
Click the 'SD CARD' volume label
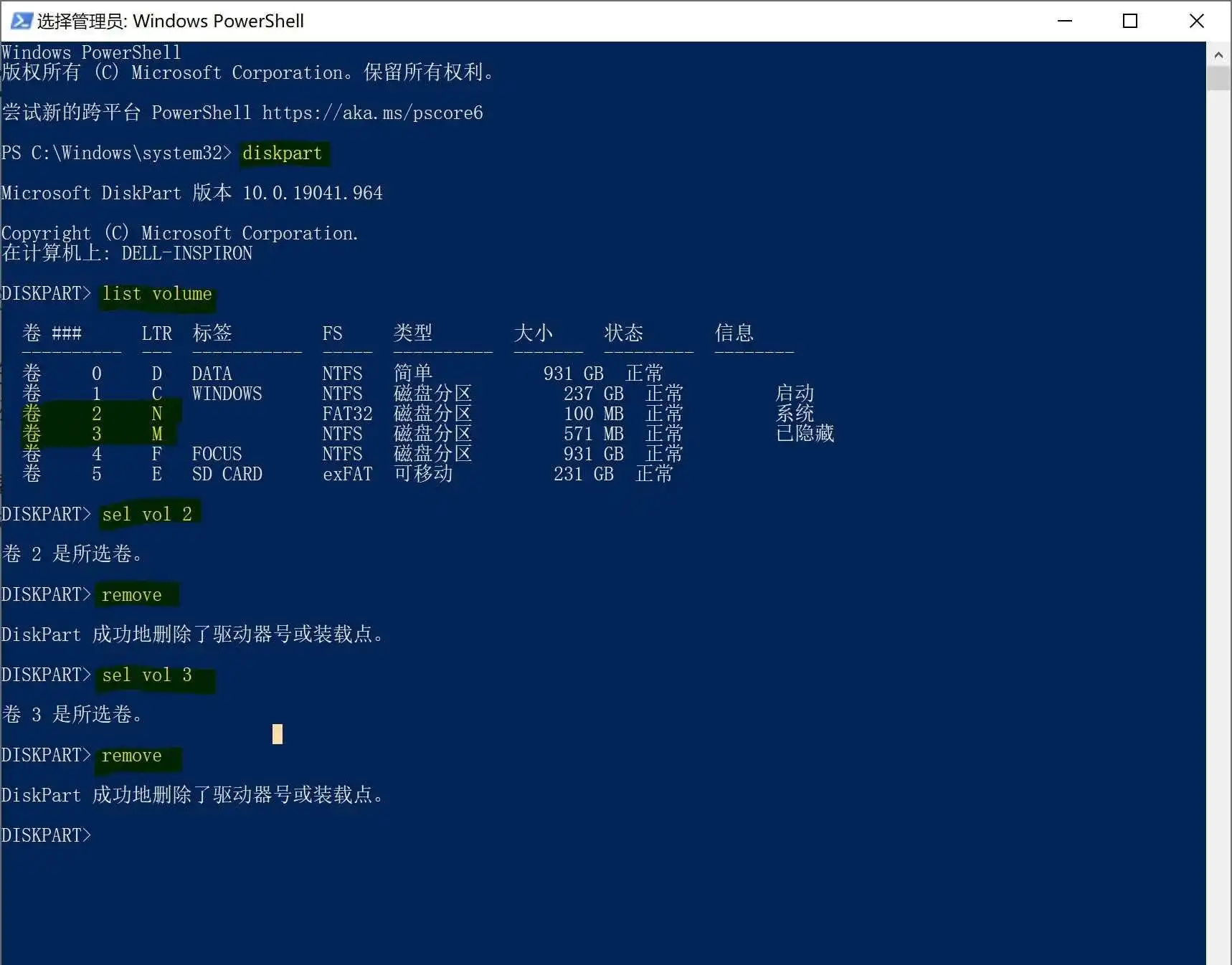(x=227, y=474)
